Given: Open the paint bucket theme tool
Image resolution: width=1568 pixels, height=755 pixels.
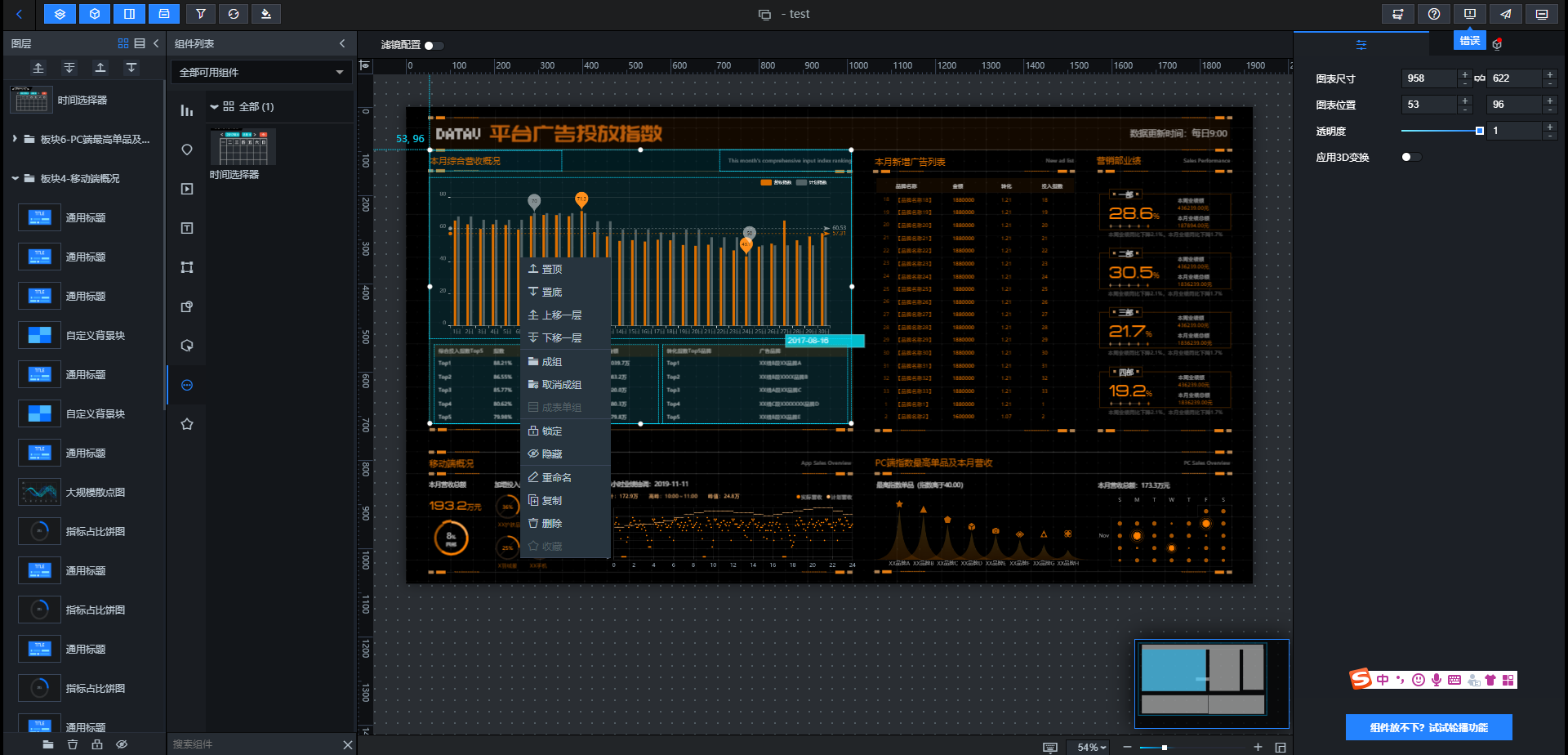Looking at the screenshot, I should click(x=266, y=14).
